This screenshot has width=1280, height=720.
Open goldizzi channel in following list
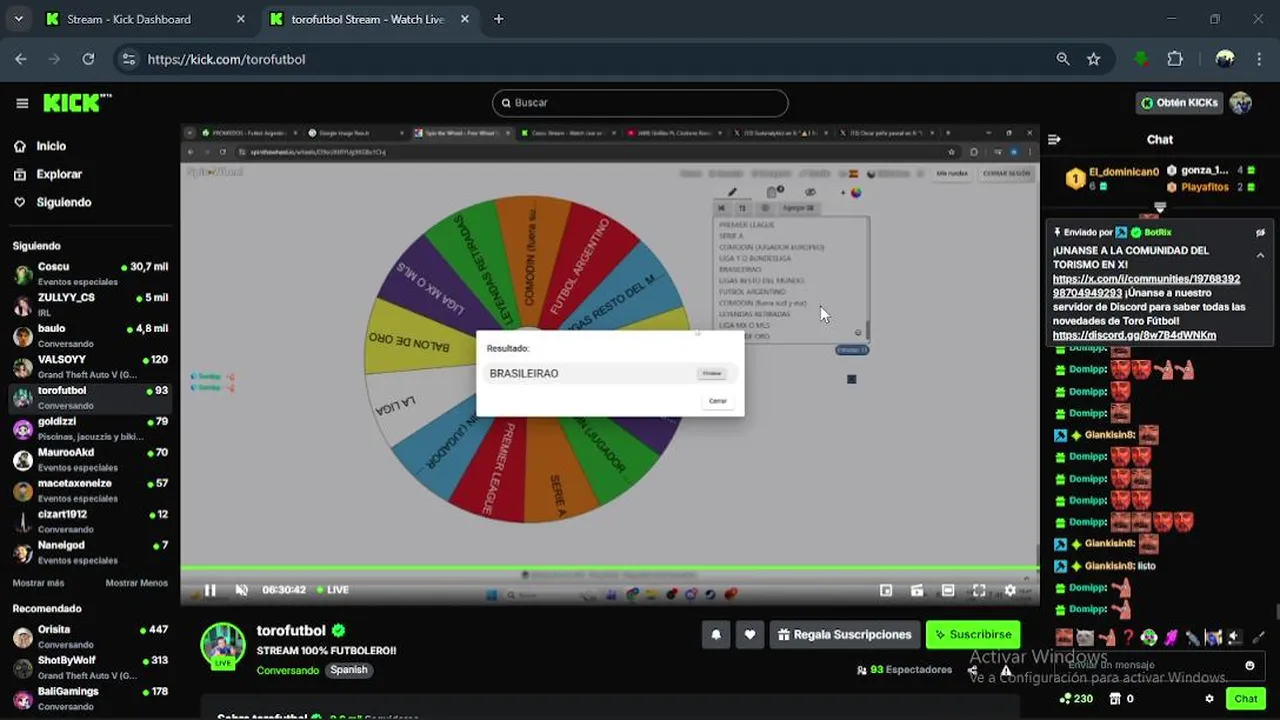tap(90, 428)
